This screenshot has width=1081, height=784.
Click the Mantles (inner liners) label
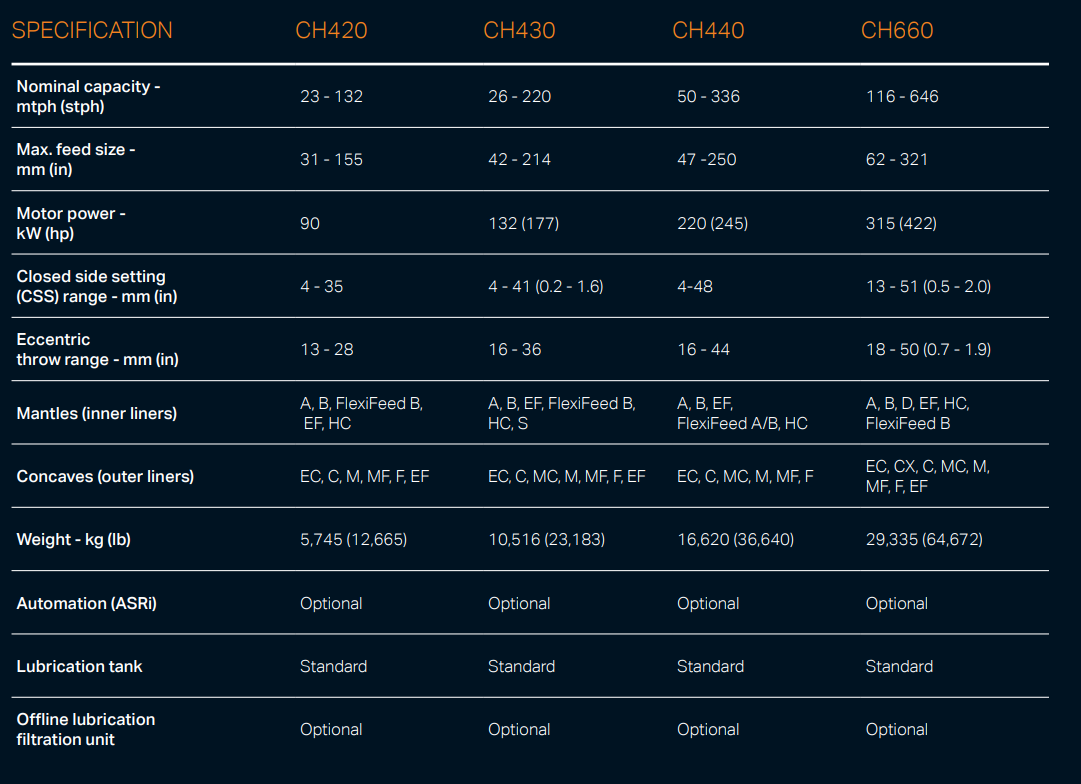96,413
